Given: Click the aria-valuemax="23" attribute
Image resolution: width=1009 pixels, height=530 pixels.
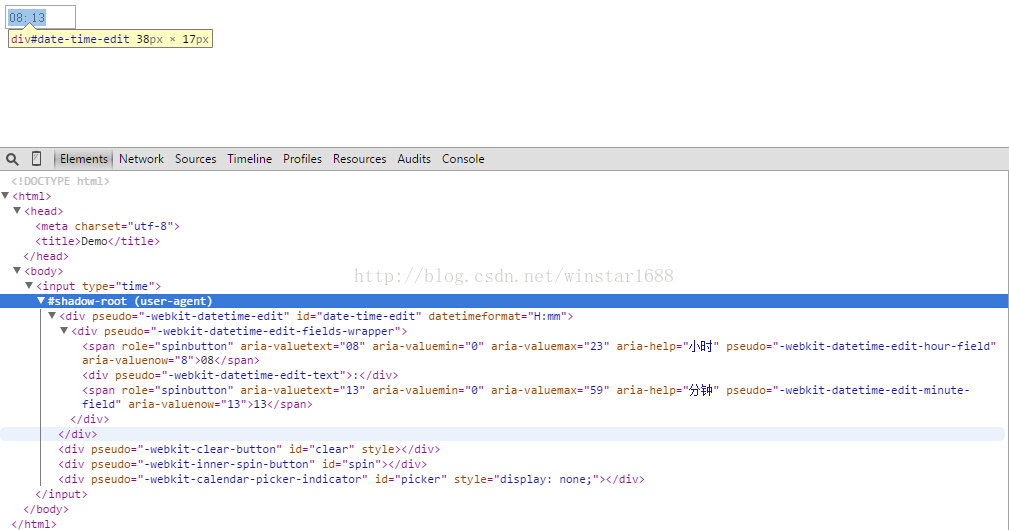Looking at the screenshot, I should tap(551, 346).
